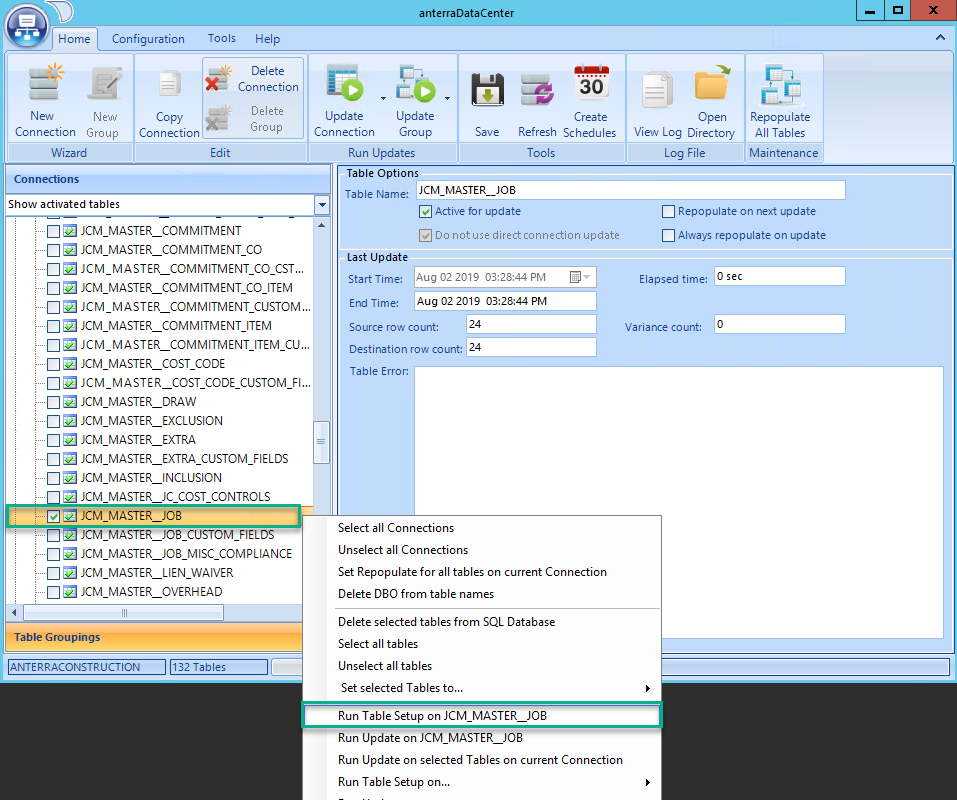Image resolution: width=957 pixels, height=800 pixels.
Task: Open the Update Connection dropdown arrow
Action: click(383, 98)
